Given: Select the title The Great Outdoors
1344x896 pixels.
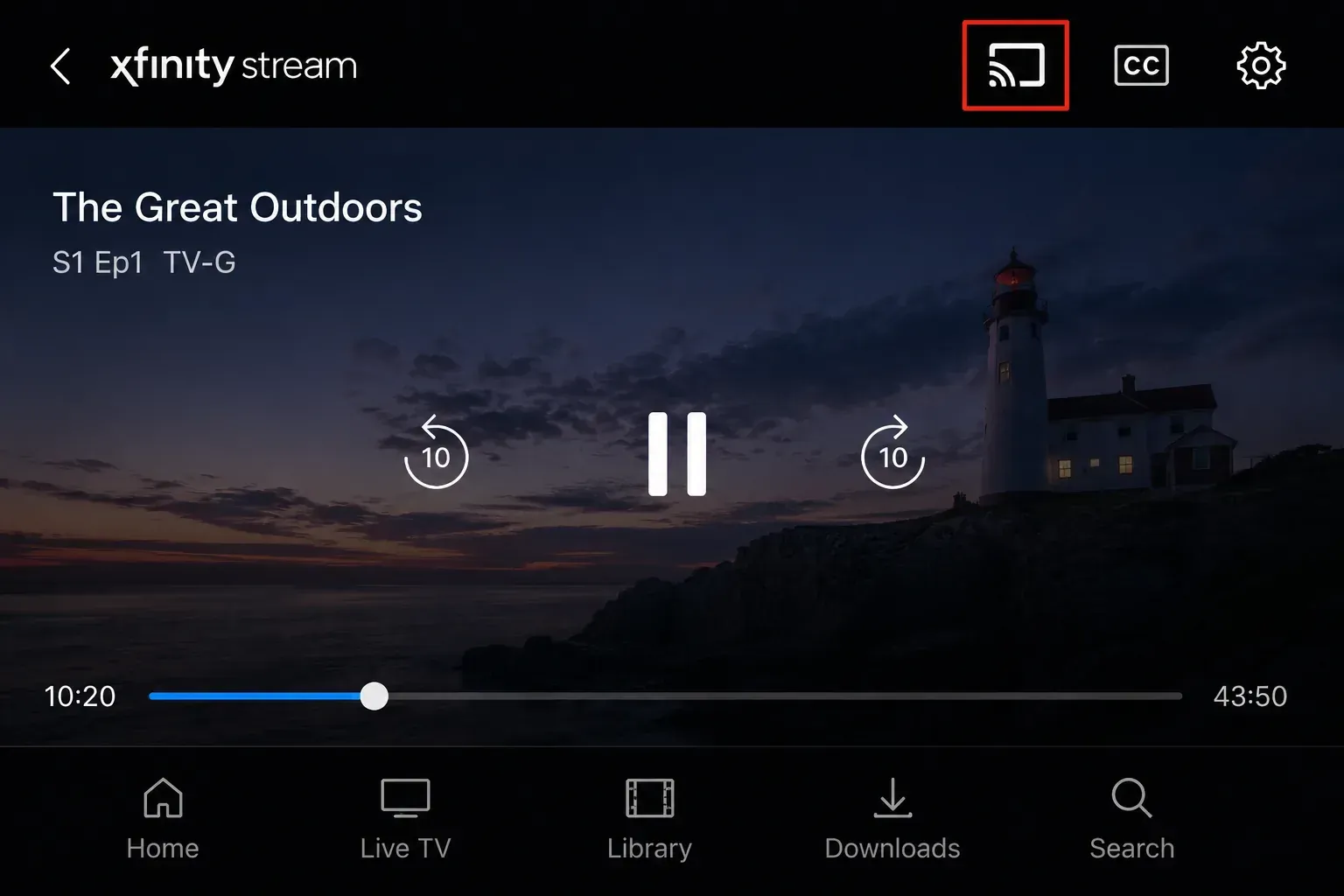Looking at the screenshot, I should click(237, 207).
